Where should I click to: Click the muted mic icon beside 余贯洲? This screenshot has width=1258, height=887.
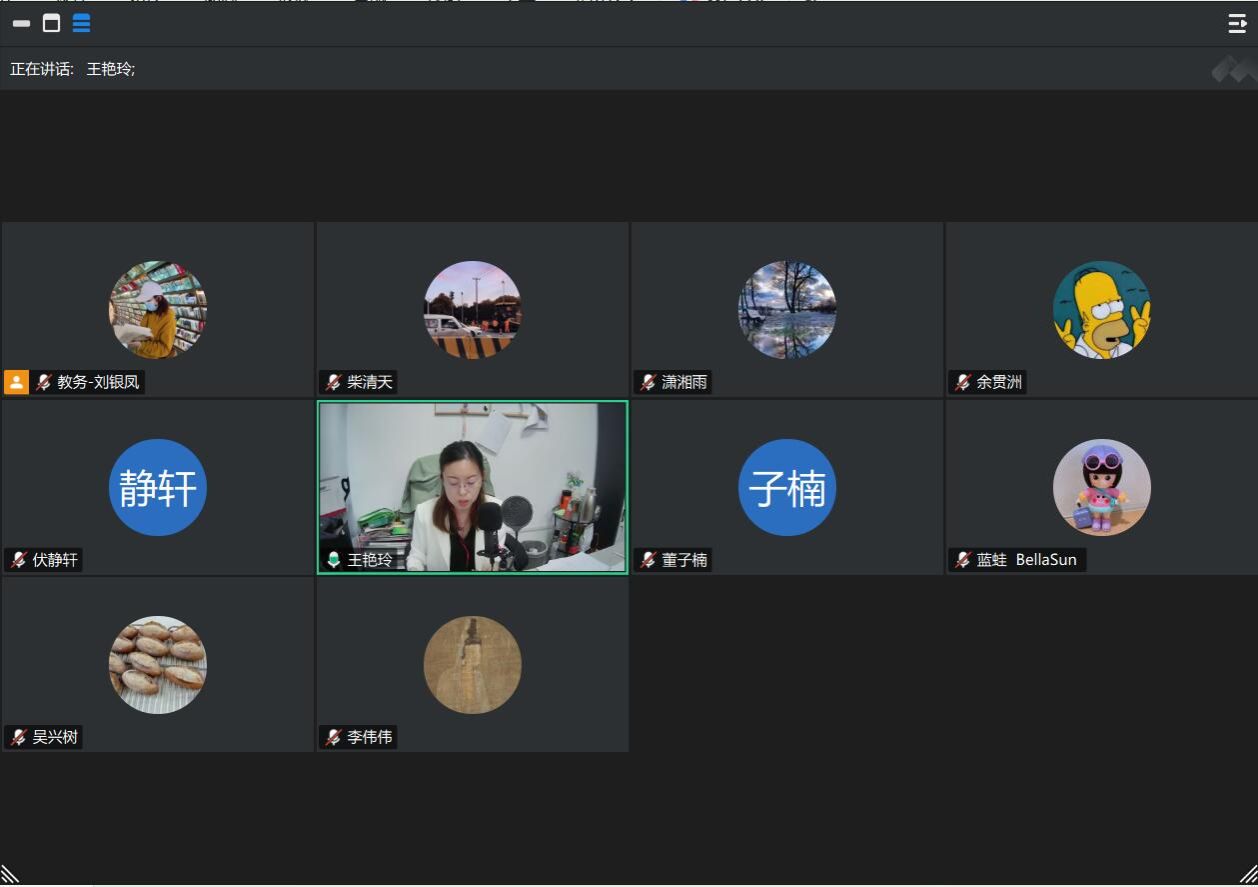[x=963, y=382]
